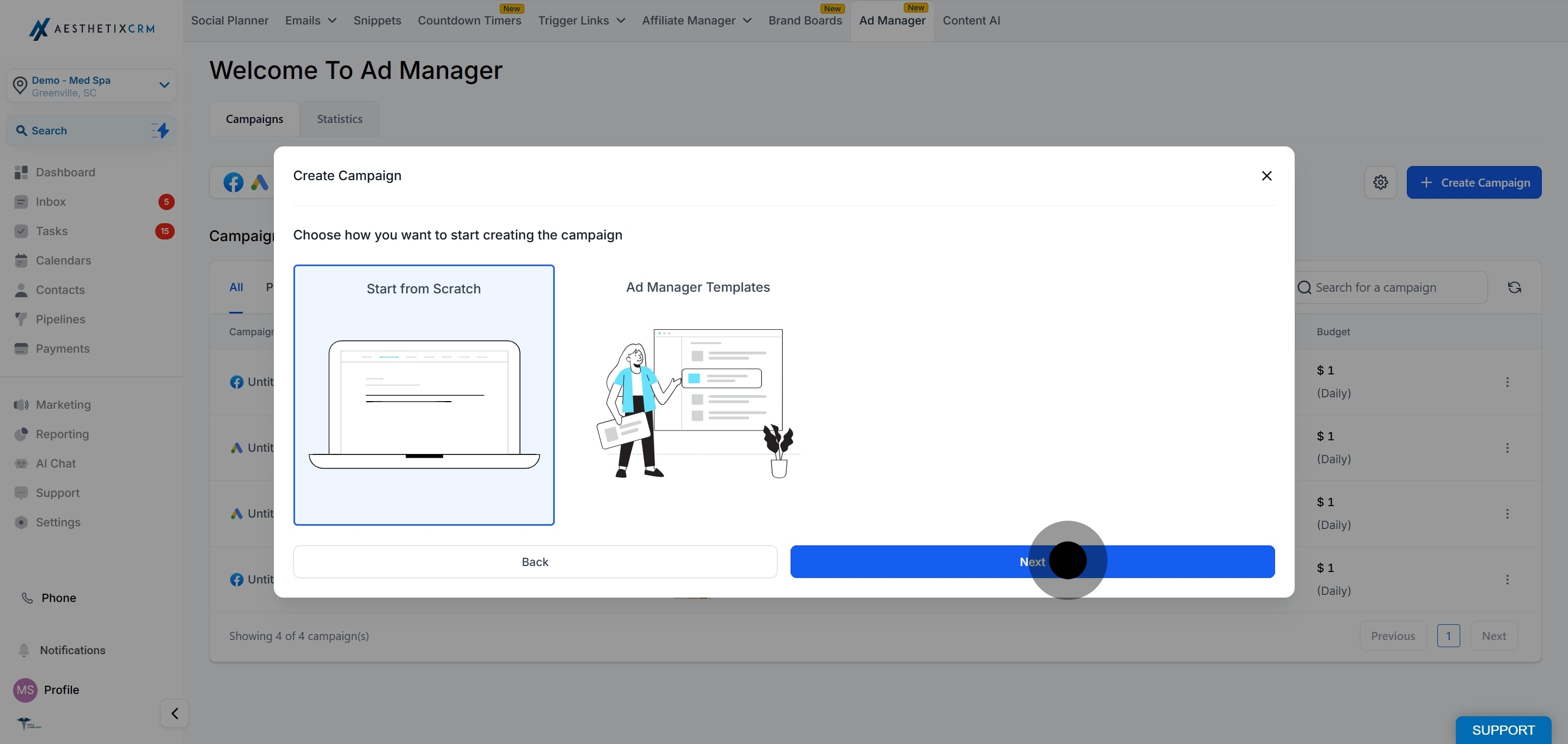Open the Brand Boards tab
Viewport: 1568px width, 744px height.
click(x=805, y=20)
